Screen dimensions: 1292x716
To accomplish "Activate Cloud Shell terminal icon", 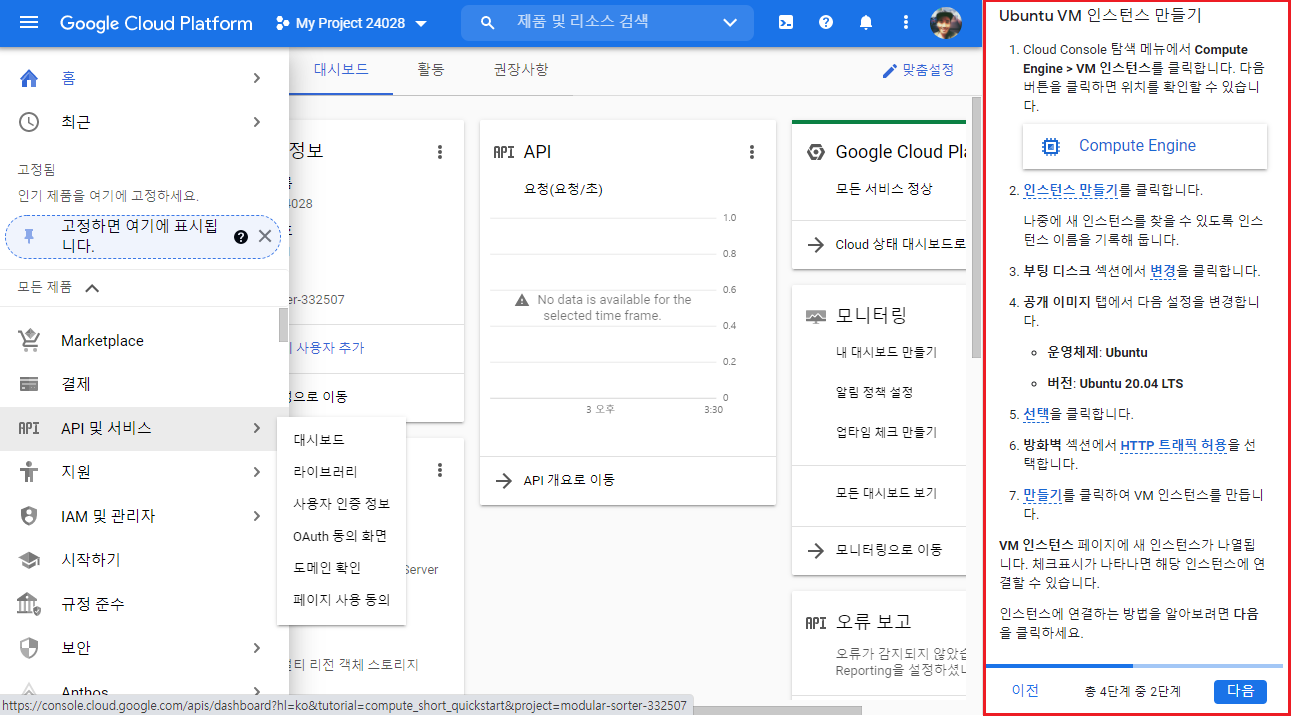I will pyautogui.click(x=786, y=22).
